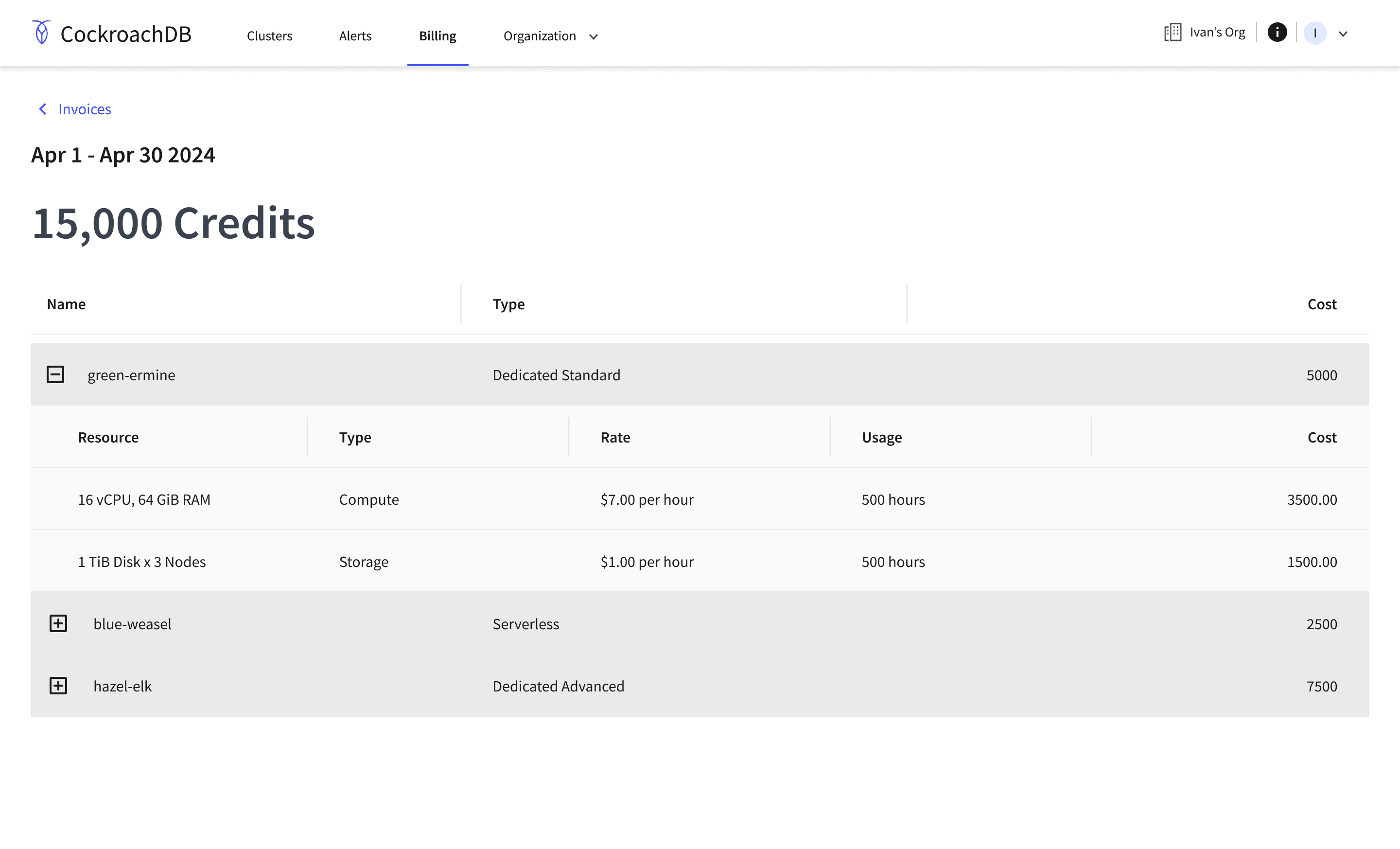Click the Storage row 500 hours usage
The width and height of the screenshot is (1400, 849).
[893, 562]
